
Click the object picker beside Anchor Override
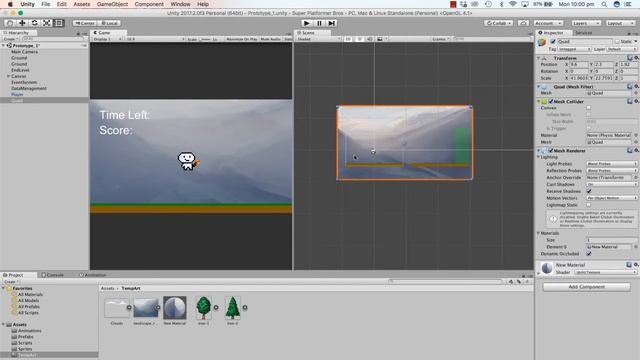click(636, 178)
